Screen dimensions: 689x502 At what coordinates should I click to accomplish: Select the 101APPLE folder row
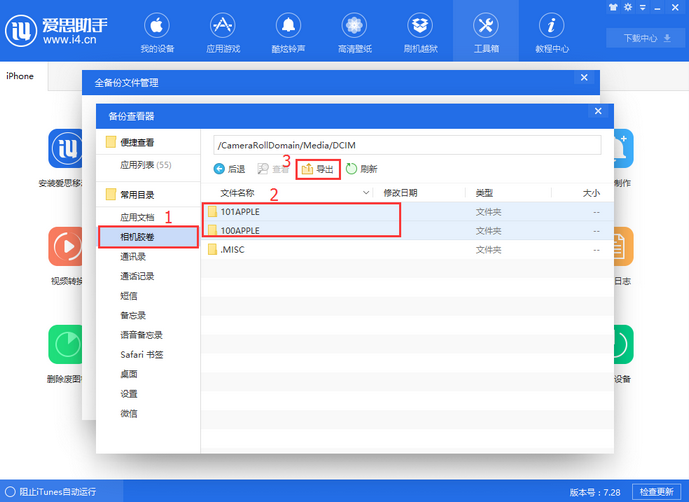pos(240,212)
